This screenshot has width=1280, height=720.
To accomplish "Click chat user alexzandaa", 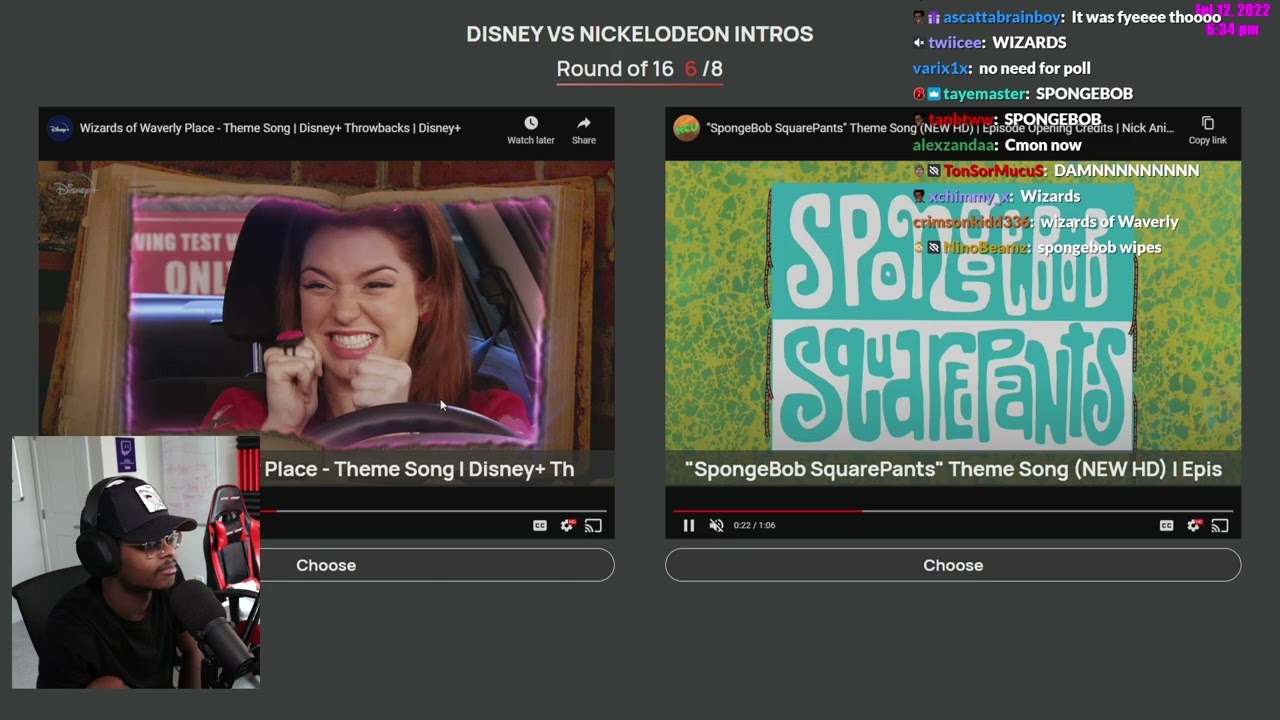I will coord(954,145).
